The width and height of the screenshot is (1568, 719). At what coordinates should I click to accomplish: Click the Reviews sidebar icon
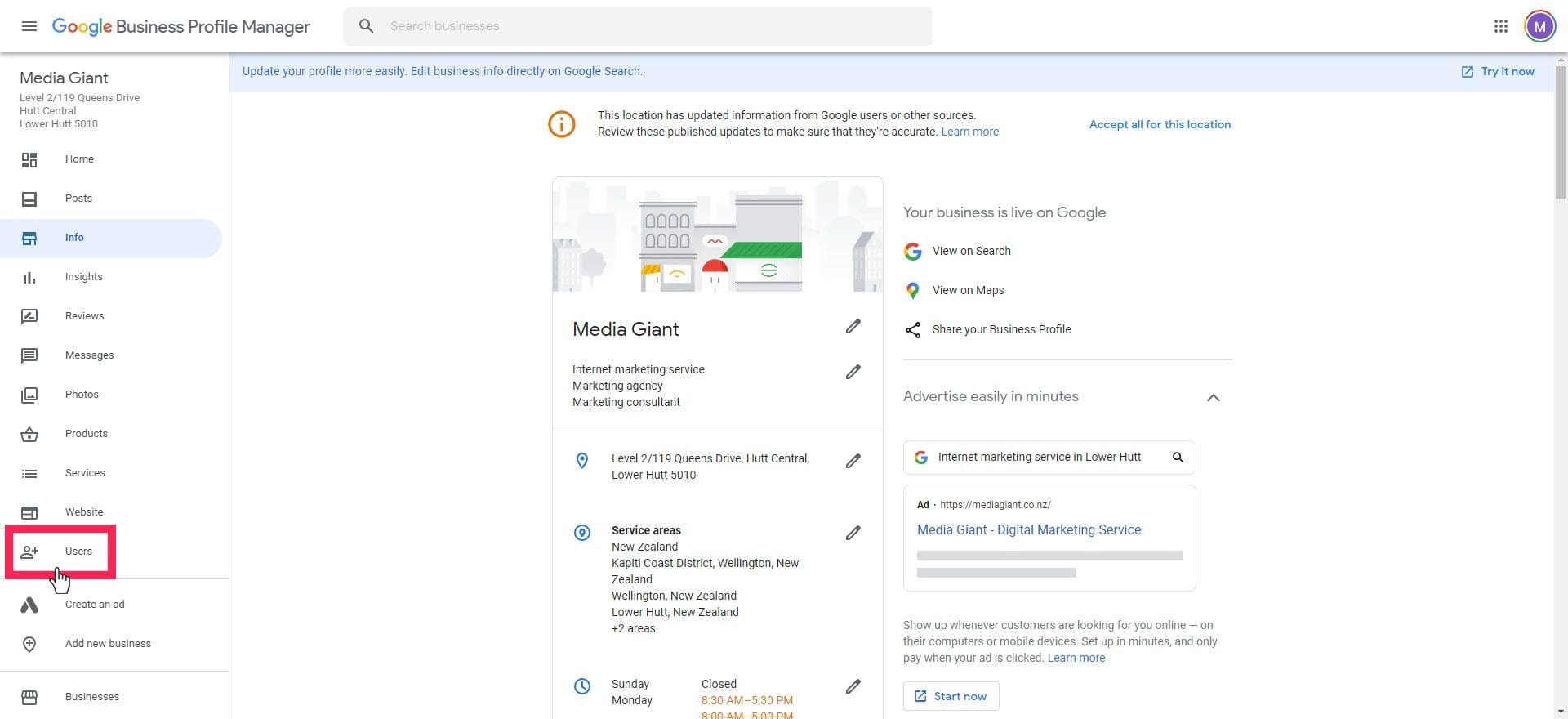[x=29, y=316]
